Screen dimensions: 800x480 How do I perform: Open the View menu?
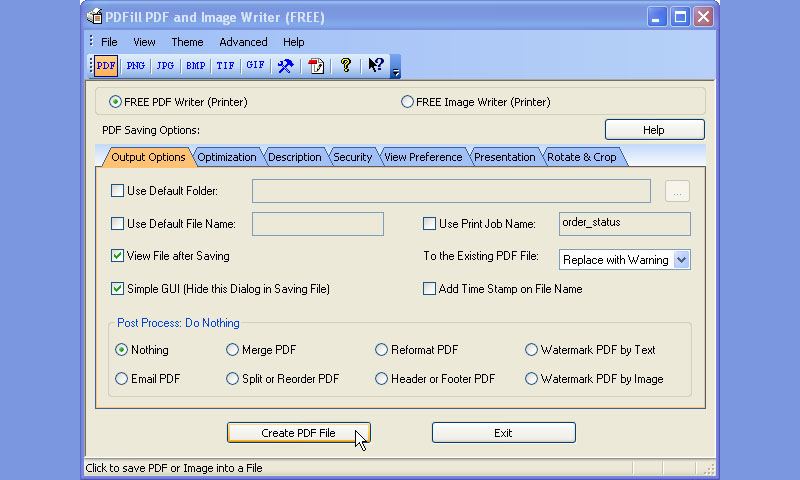[144, 42]
